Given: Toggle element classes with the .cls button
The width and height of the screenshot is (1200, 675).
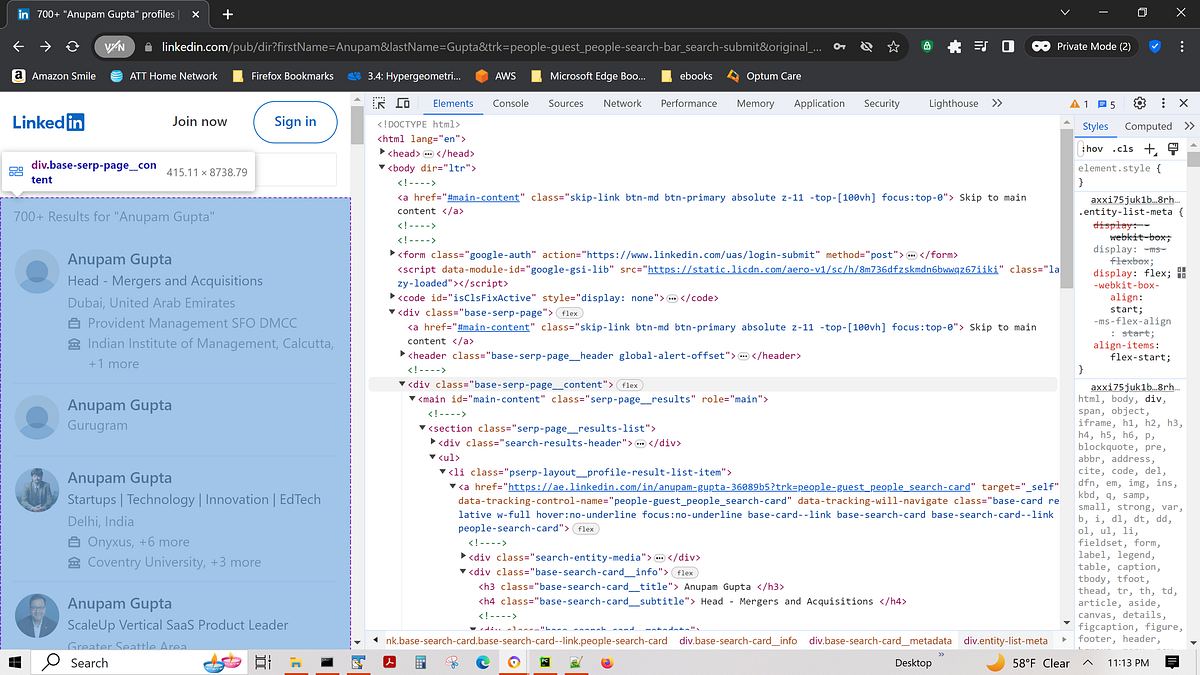Looking at the screenshot, I should pyautogui.click(x=1123, y=148).
